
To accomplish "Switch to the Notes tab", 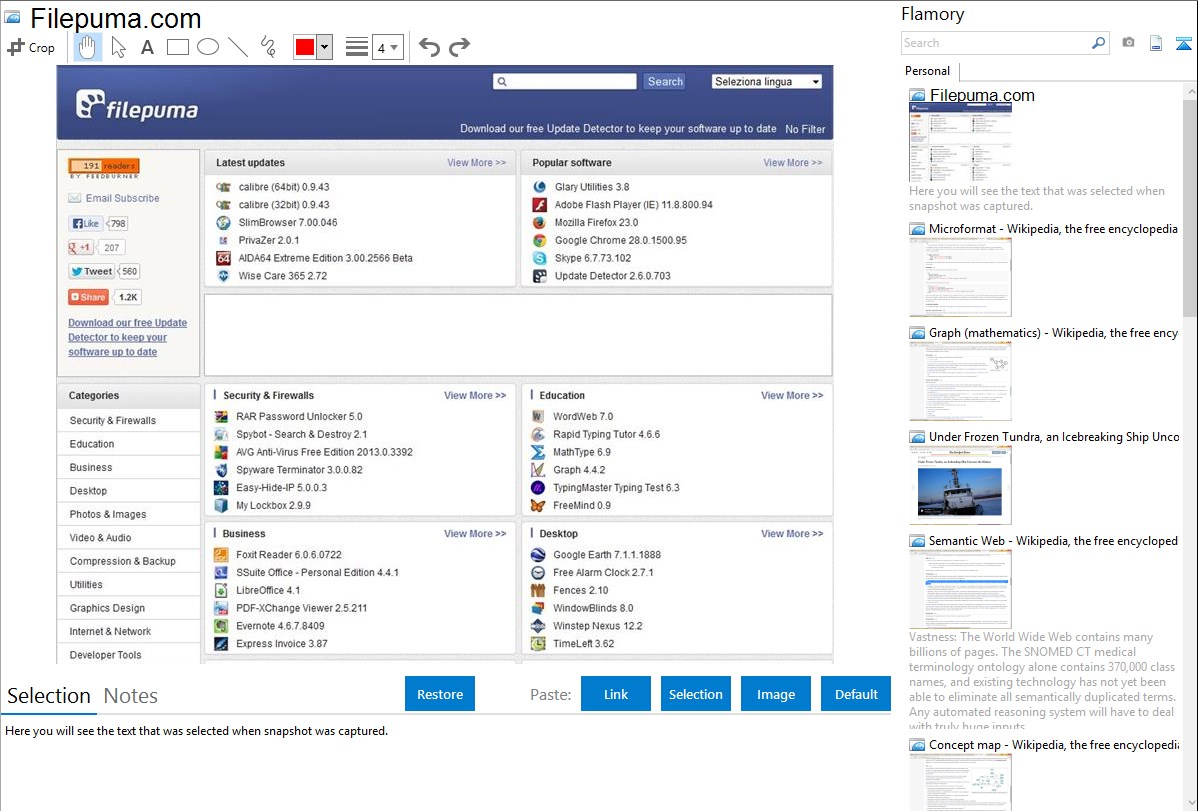I will point(131,696).
